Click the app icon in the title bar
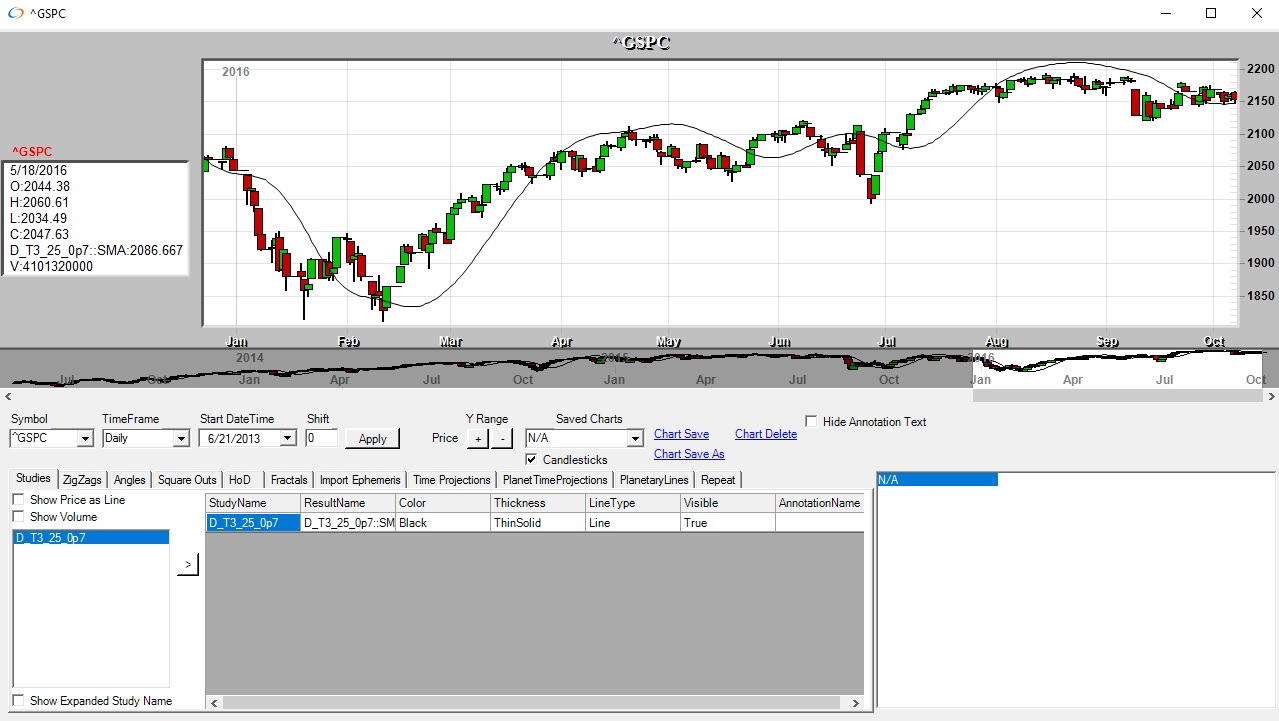This screenshot has height=721, width=1279. pyautogui.click(x=15, y=13)
